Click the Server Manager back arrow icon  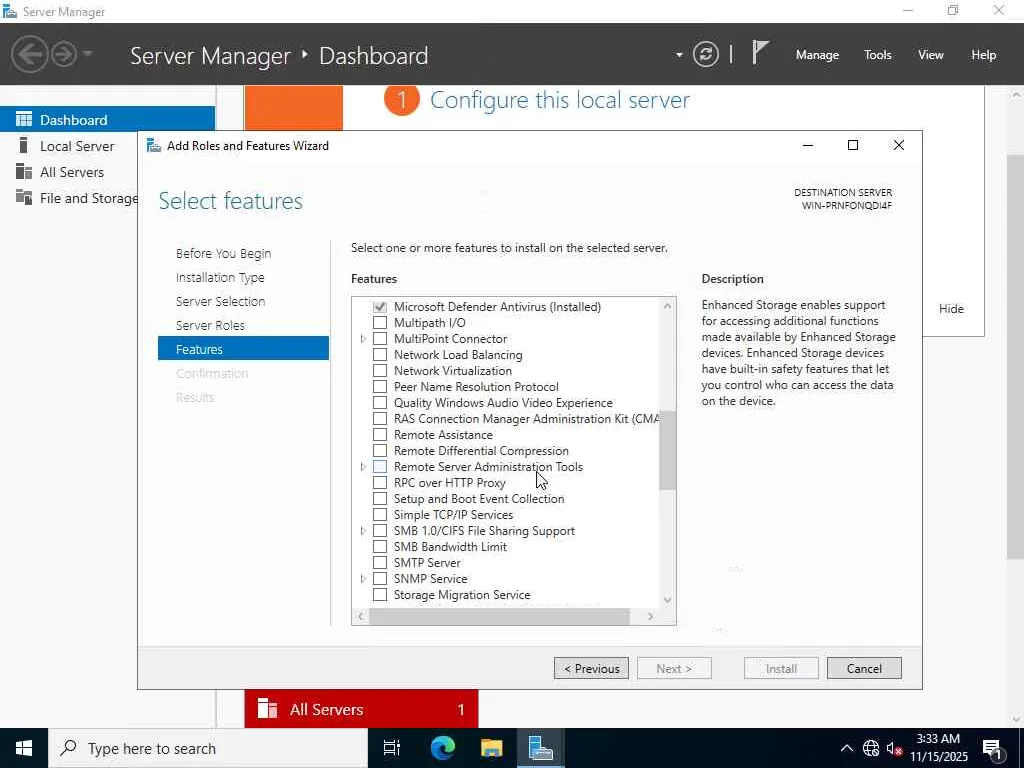(x=29, y=54)
